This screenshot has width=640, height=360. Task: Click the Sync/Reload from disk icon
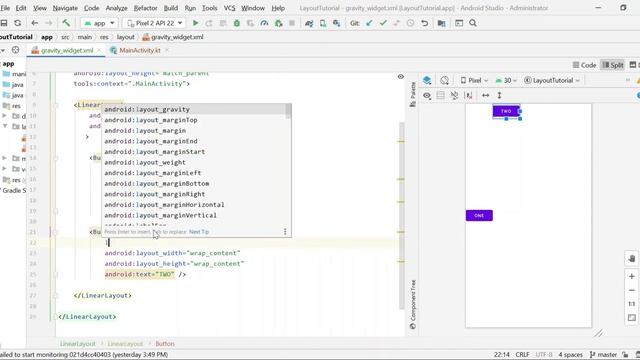[18, 23]
